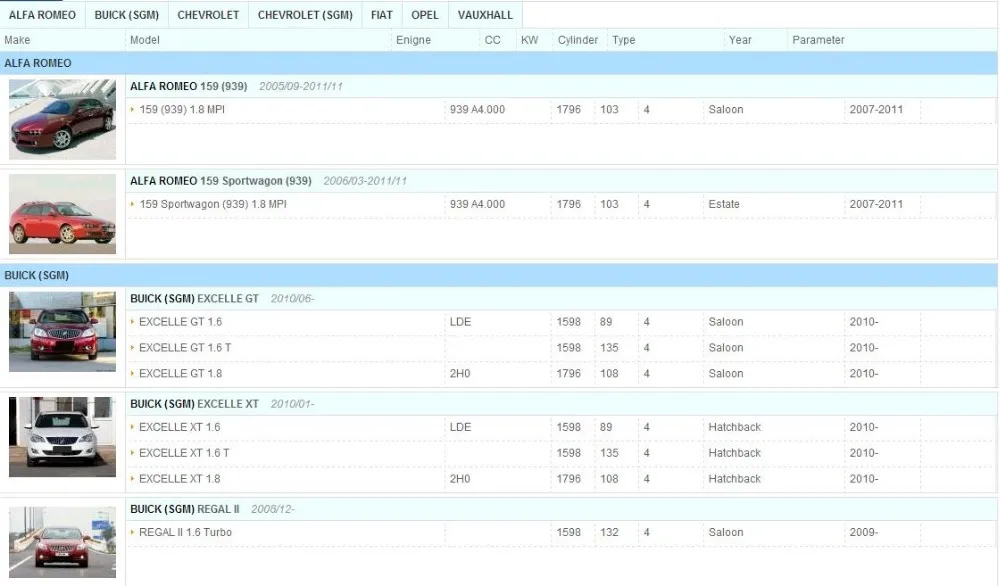Open the Buick Regal II thumbnail

coord(62,542)
